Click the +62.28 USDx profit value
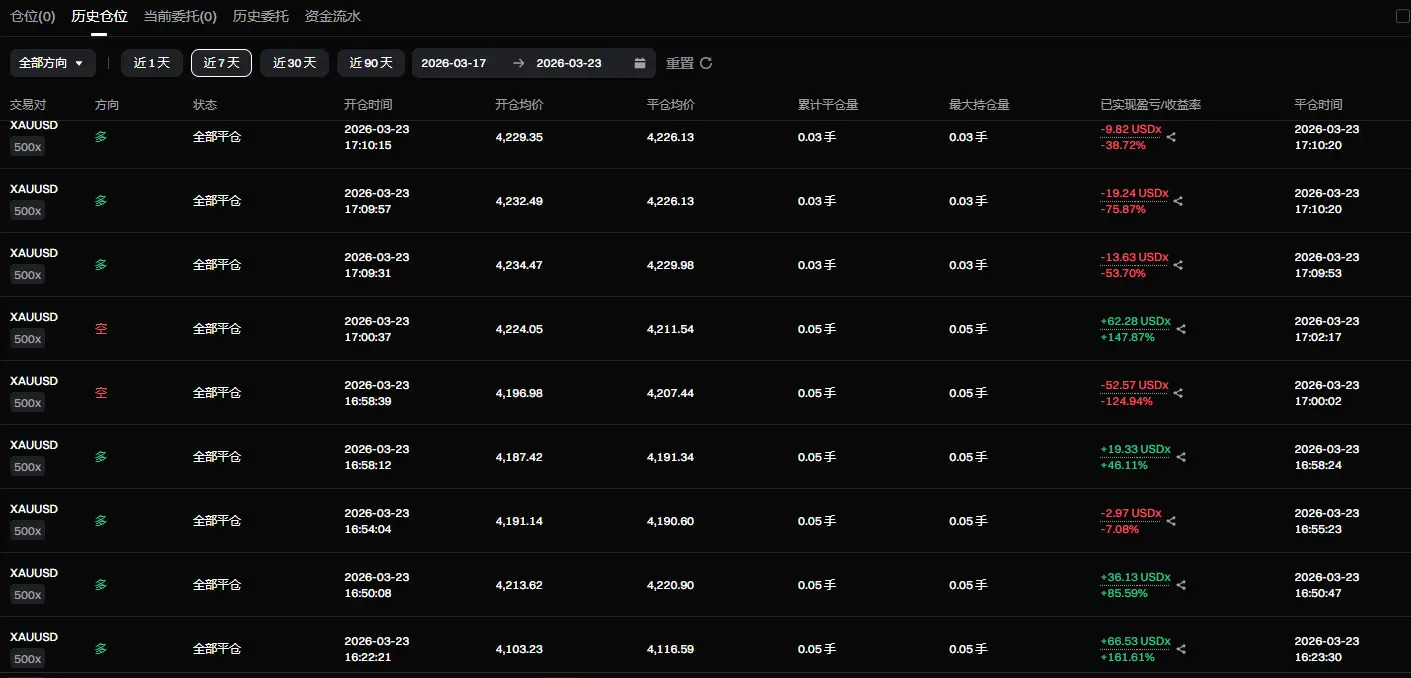This screenshot has width=1411, height=678. [x=1135, y=321]
